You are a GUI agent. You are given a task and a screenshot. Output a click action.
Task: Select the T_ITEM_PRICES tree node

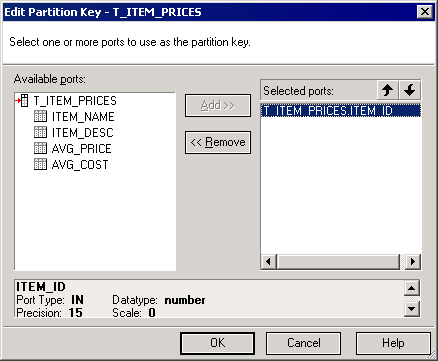(75, 101)
